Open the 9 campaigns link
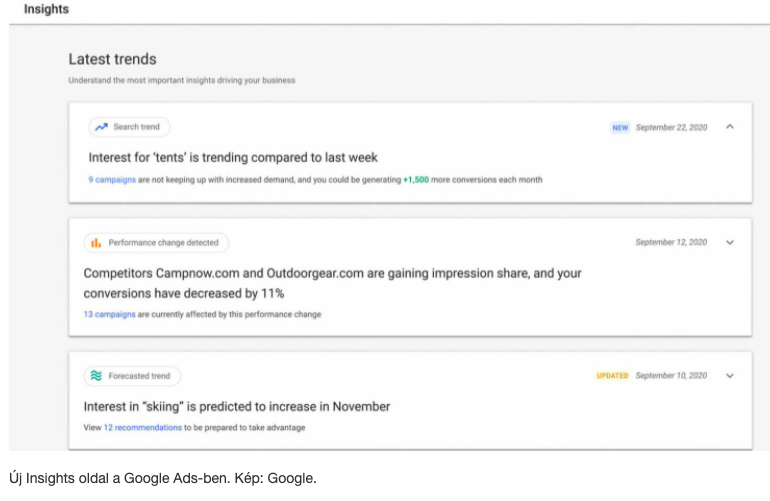The width and height of the screenshot is (770, 501). coord(112,180)
